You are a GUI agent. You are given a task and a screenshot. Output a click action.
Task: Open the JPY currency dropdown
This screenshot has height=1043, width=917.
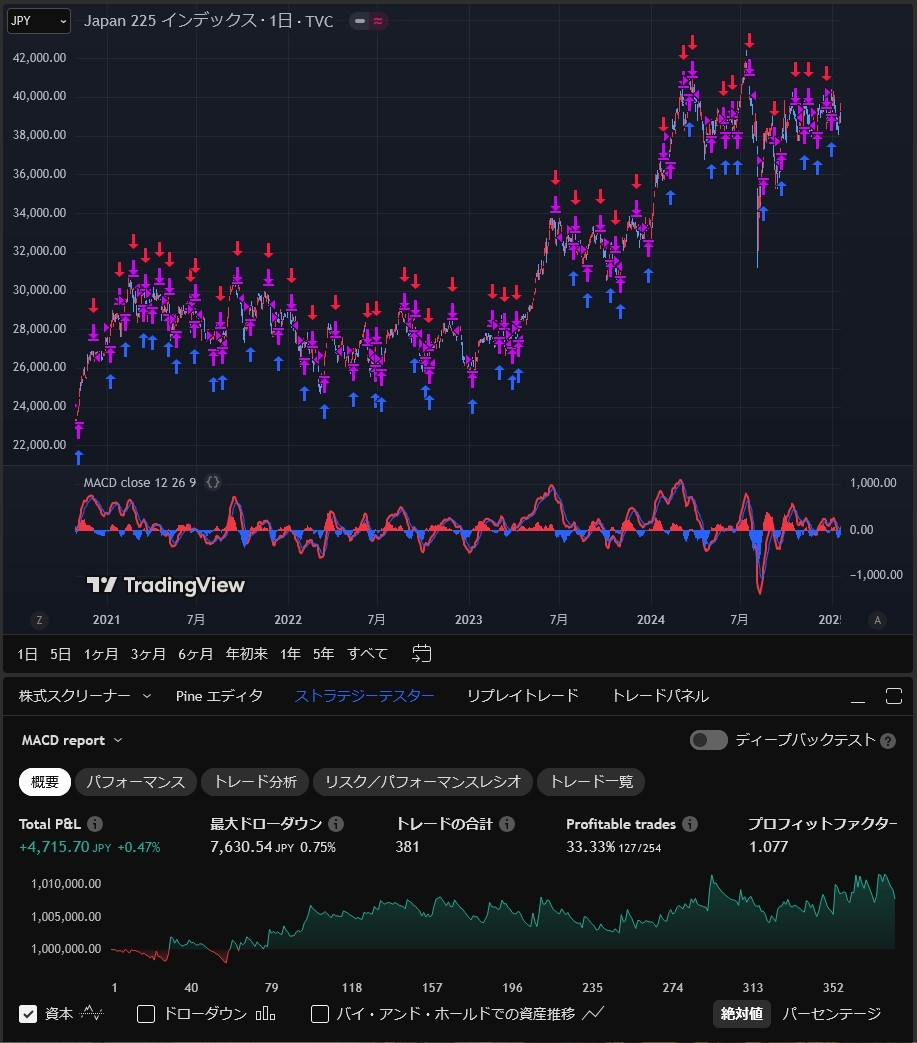coord(37,20)
